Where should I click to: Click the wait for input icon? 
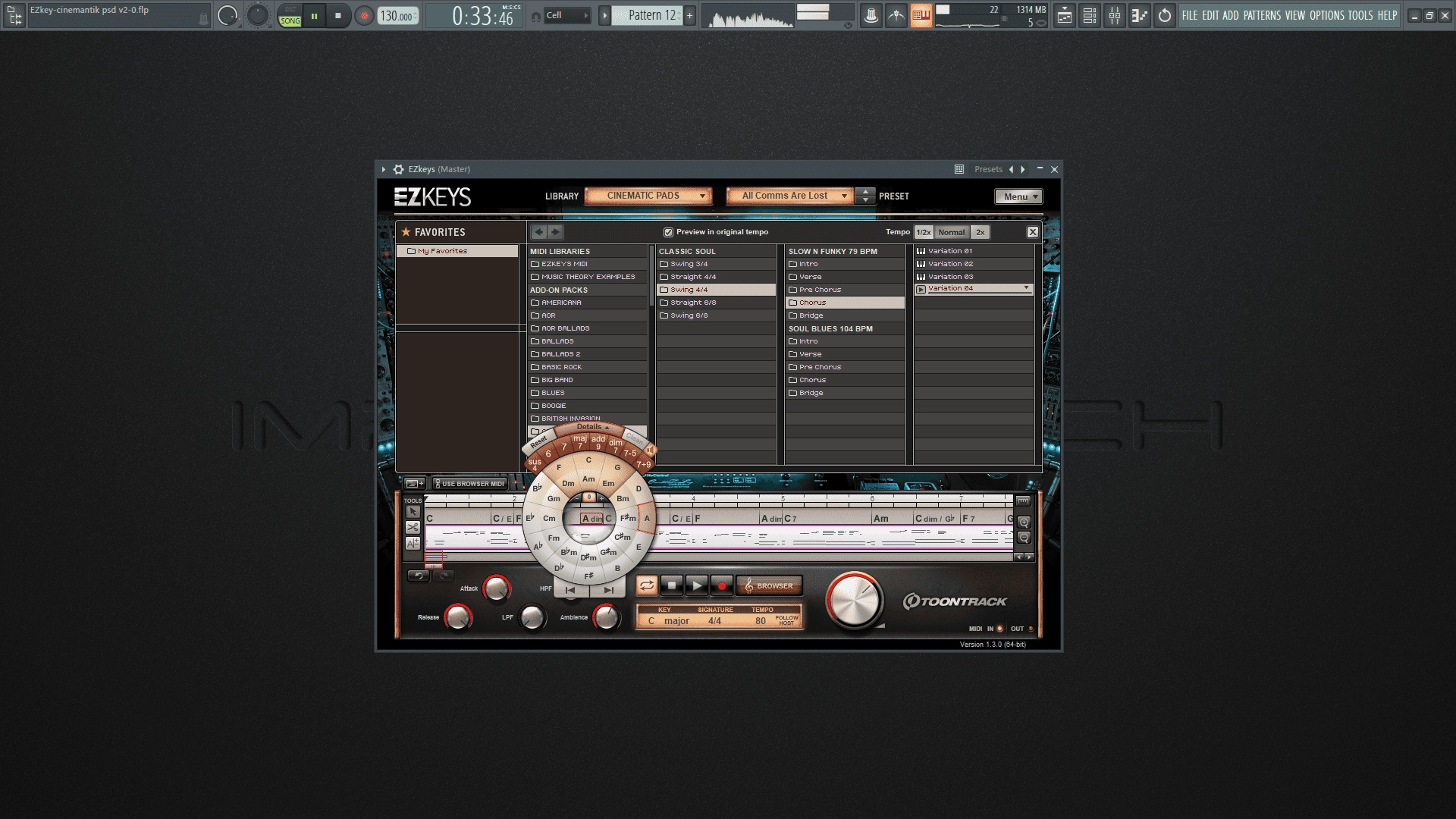(896, 15)
